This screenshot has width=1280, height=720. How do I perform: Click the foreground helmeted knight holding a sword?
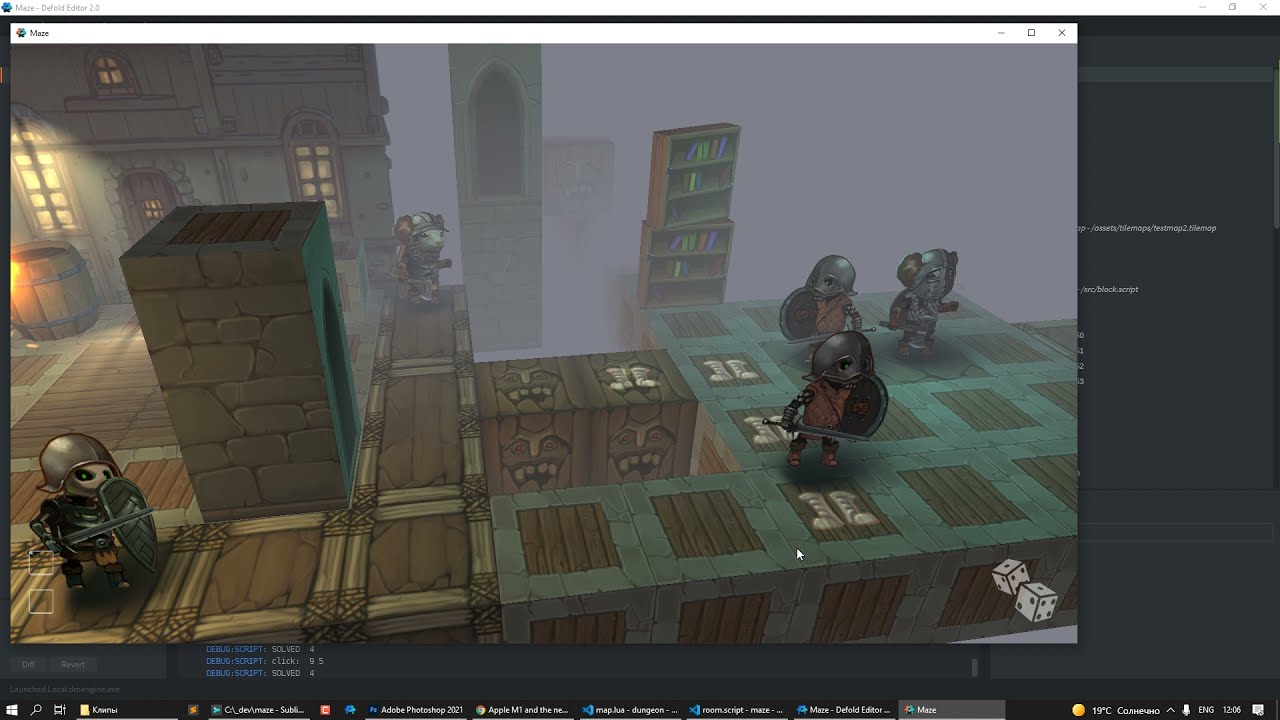pos(828,400)
